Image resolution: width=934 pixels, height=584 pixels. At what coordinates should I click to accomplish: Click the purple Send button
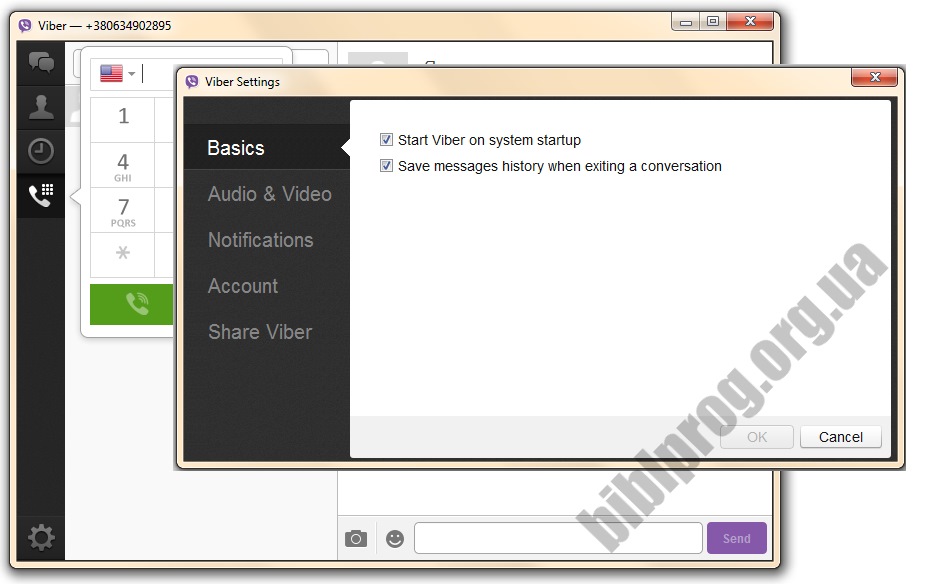pyautogui.click(x=737, y=538)
